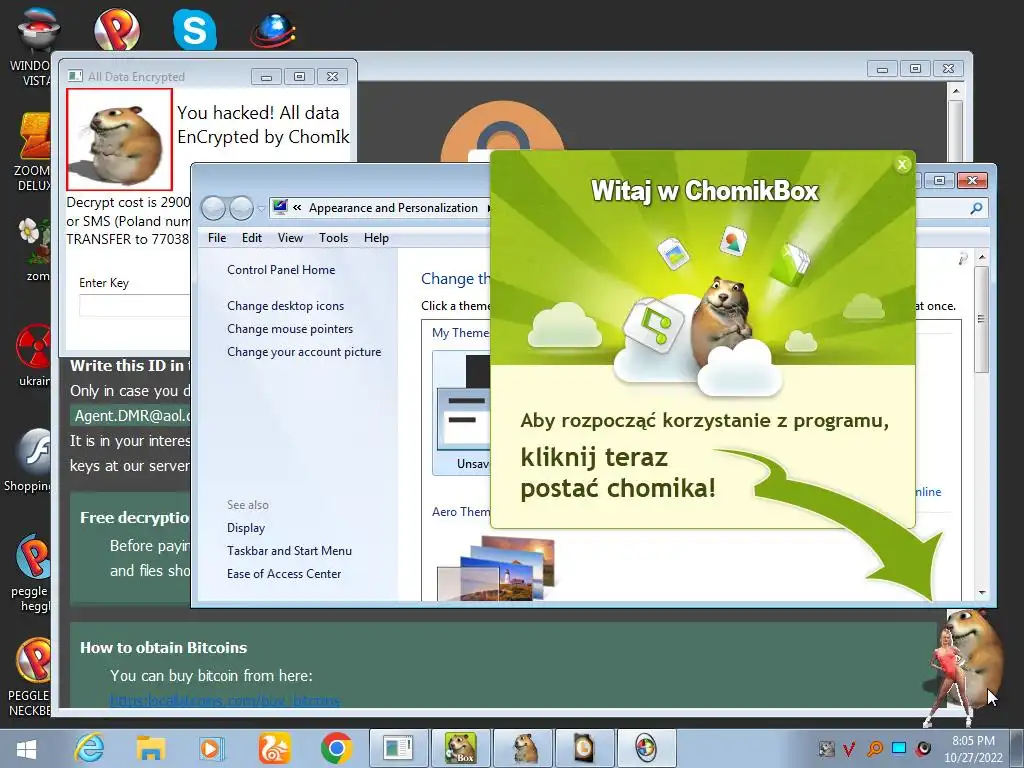Open Ease of Access Center link
The image size is (1024, 768).
[284, 573]
